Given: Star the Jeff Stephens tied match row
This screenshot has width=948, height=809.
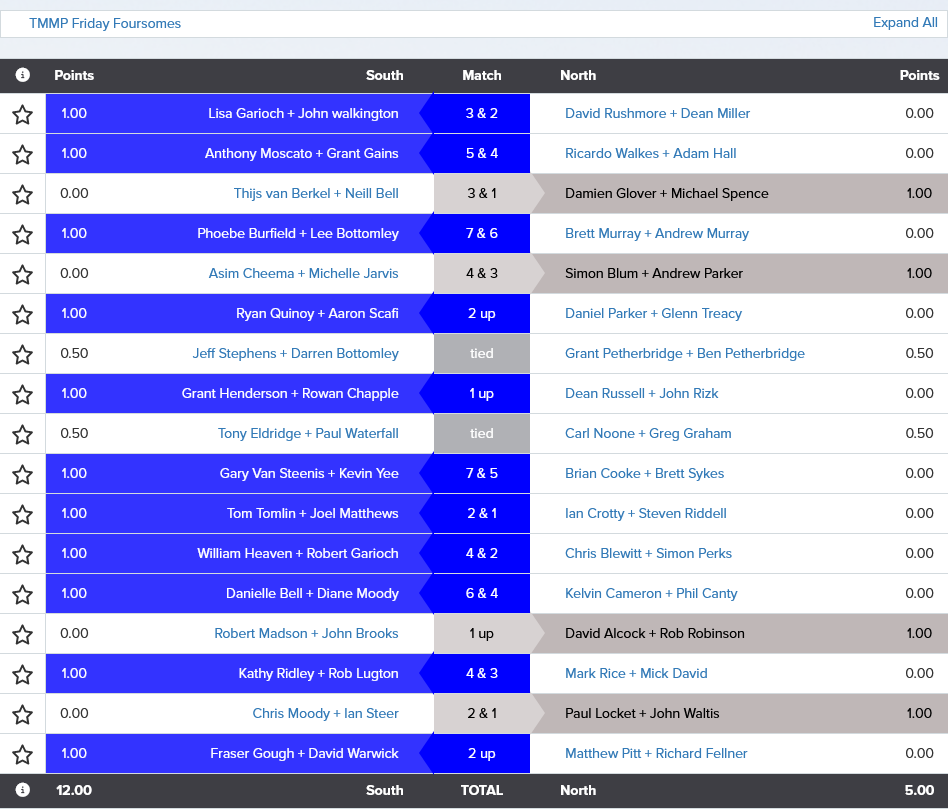Looking at the screenshot, I should pyautogui.click(x=22, y=353).
